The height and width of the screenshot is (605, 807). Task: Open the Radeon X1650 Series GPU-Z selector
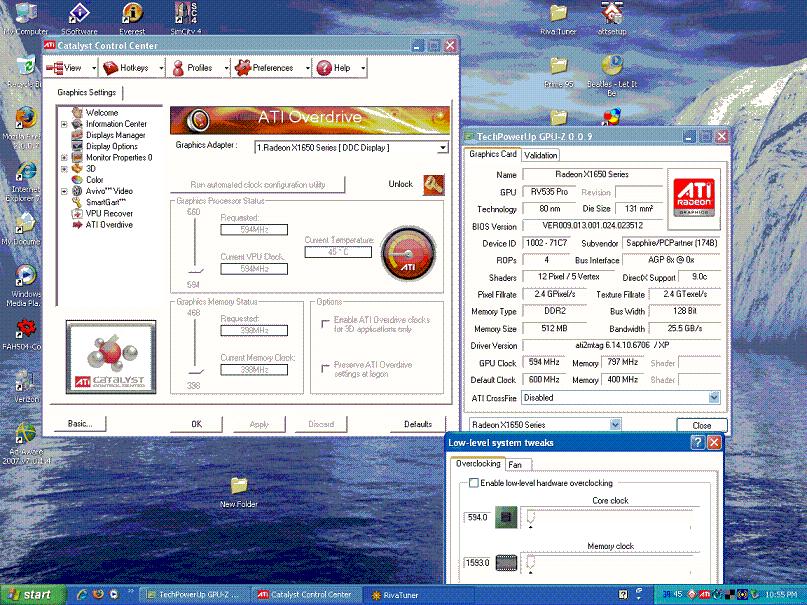545,425
